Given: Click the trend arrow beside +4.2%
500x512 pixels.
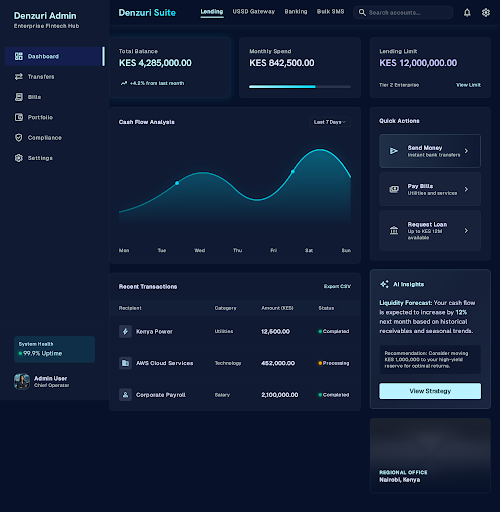Looking at the screenshot, I should point(124,83).
